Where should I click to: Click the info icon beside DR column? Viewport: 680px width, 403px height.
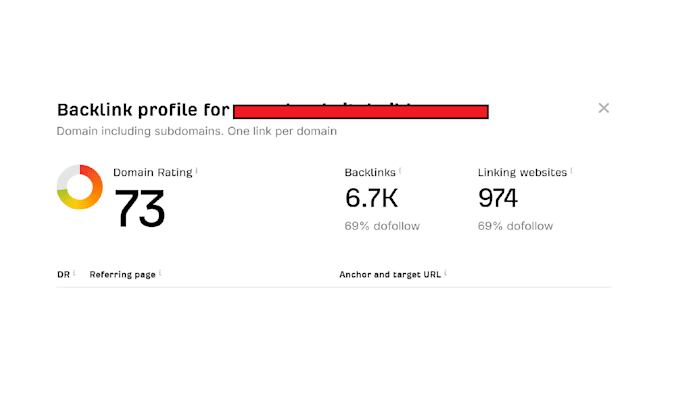click(x=74, y=272)
